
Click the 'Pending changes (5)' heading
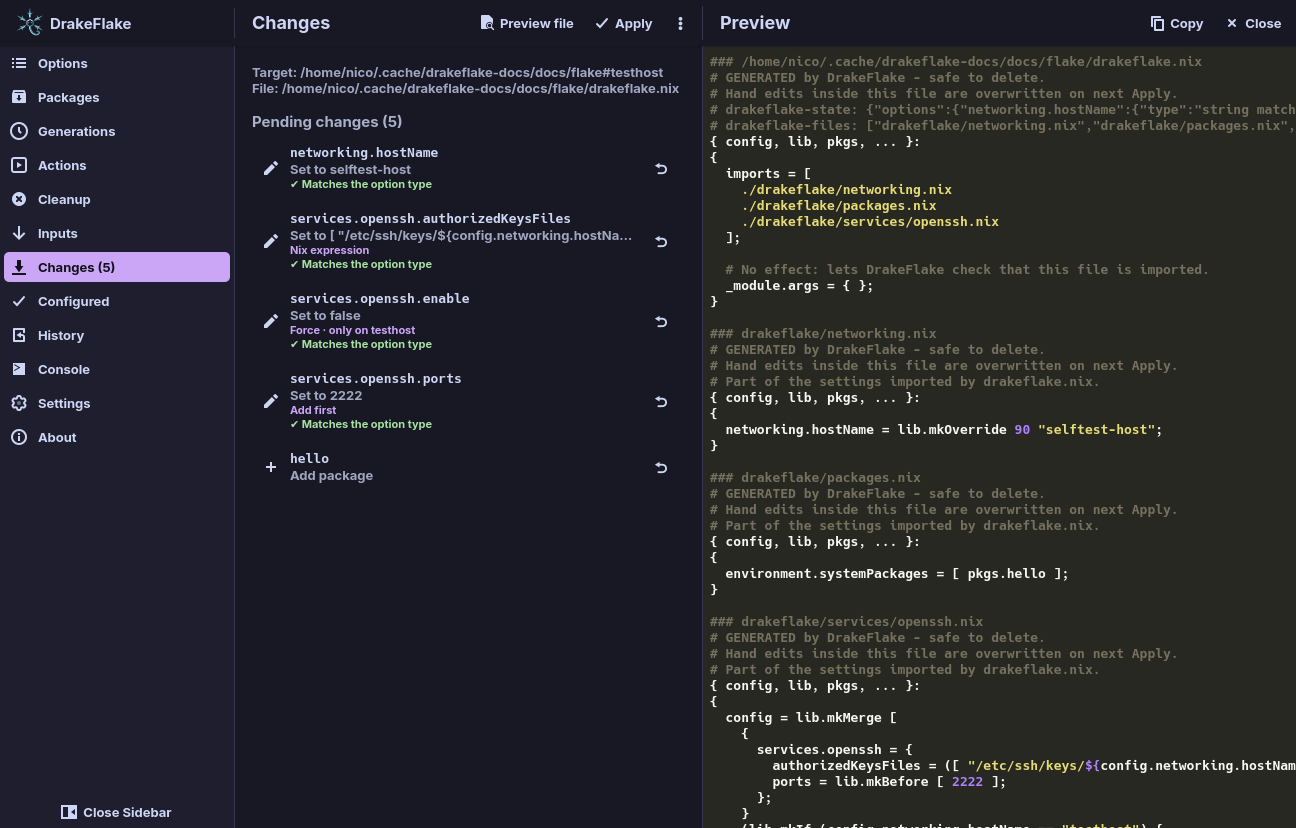point(327,122)
